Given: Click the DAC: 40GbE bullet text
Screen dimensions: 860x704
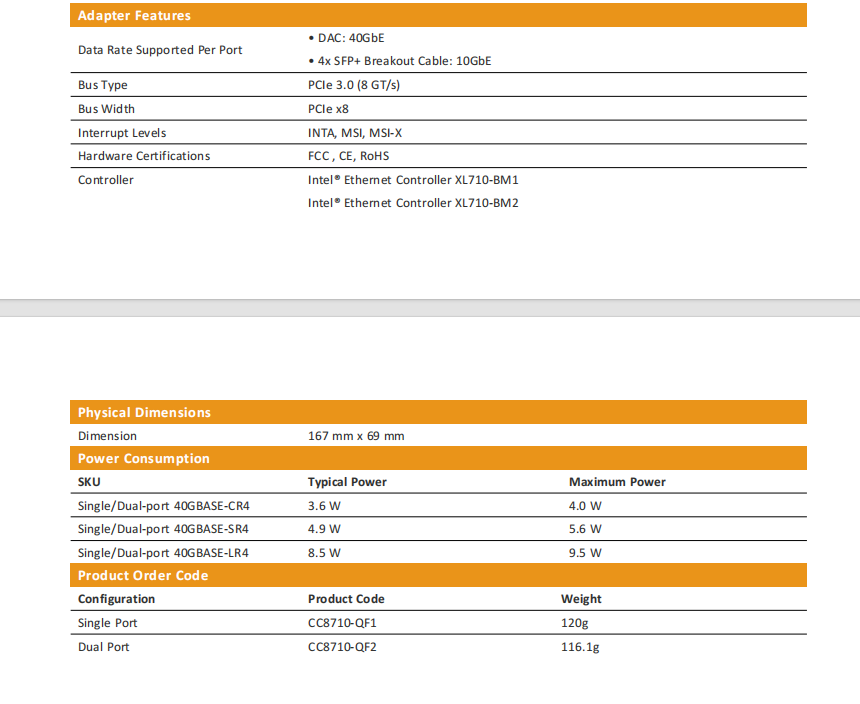Looking at the screenshot, I should click(x=346, y=38).
